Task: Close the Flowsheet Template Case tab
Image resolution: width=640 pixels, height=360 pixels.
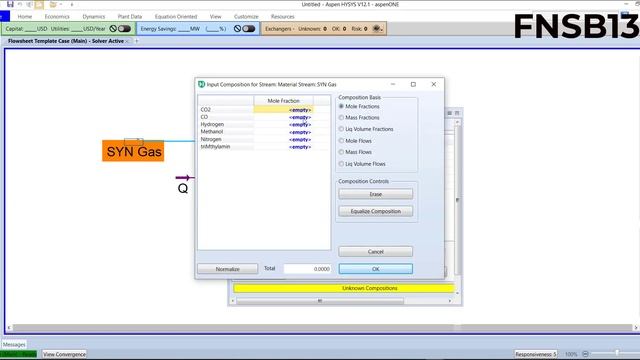Action: [x=127, y=41]
